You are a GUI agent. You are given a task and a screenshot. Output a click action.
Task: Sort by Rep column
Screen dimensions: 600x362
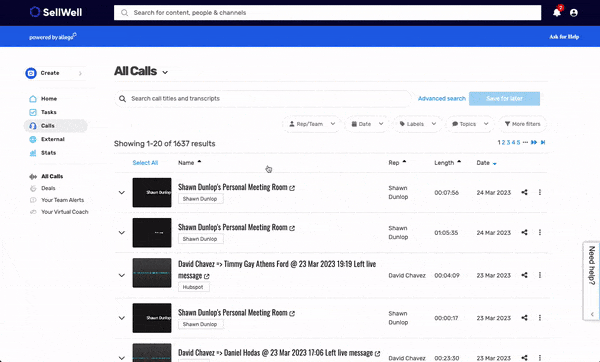coord(397,163)
